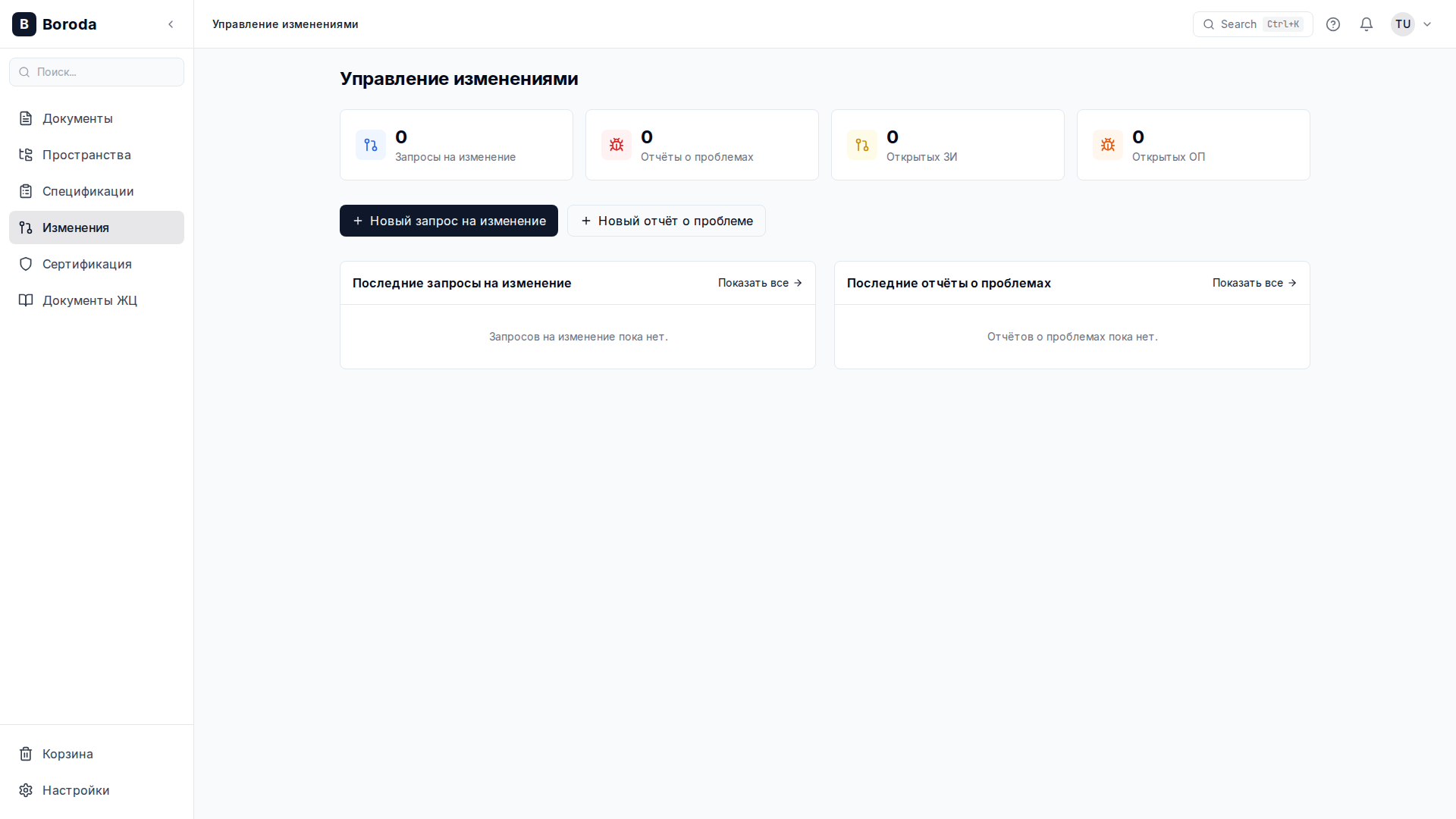The image size is (1456, 819).
Task: Switch to Изменения in the navigation menu
Action: pyautogui.click(x=76, y=227)
